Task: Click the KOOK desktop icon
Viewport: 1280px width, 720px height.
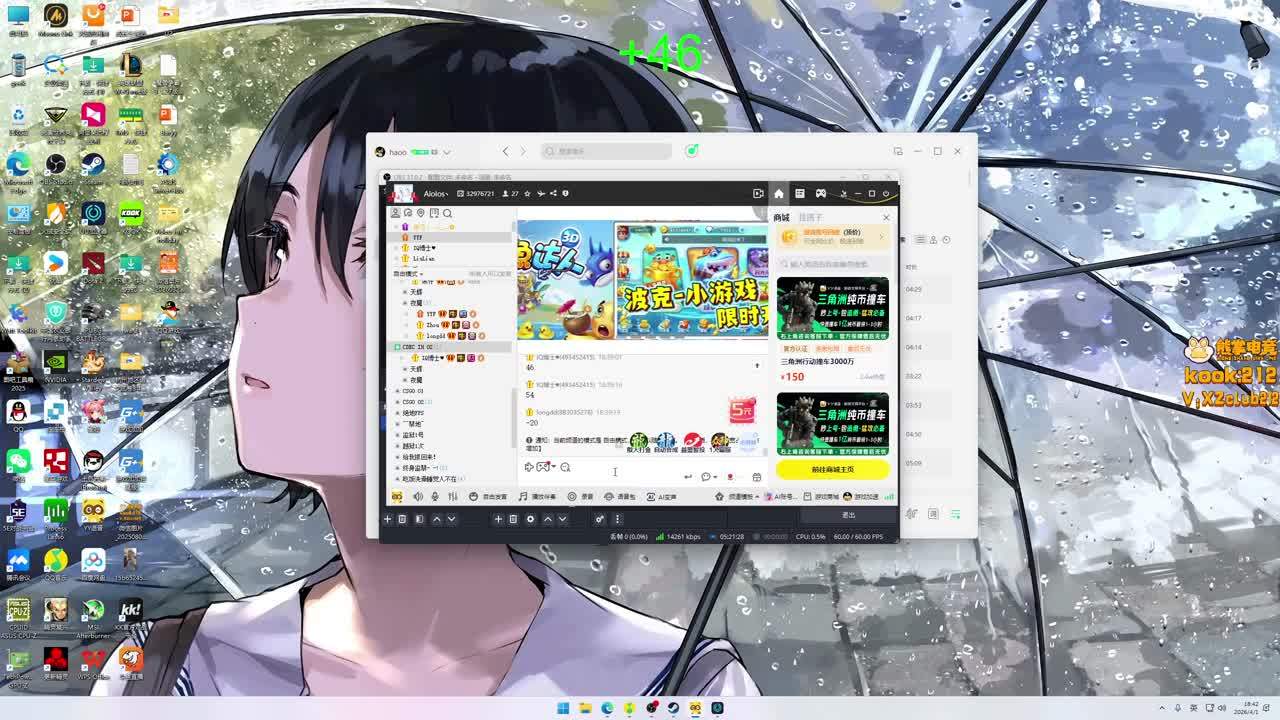Action: pos(131,215)
